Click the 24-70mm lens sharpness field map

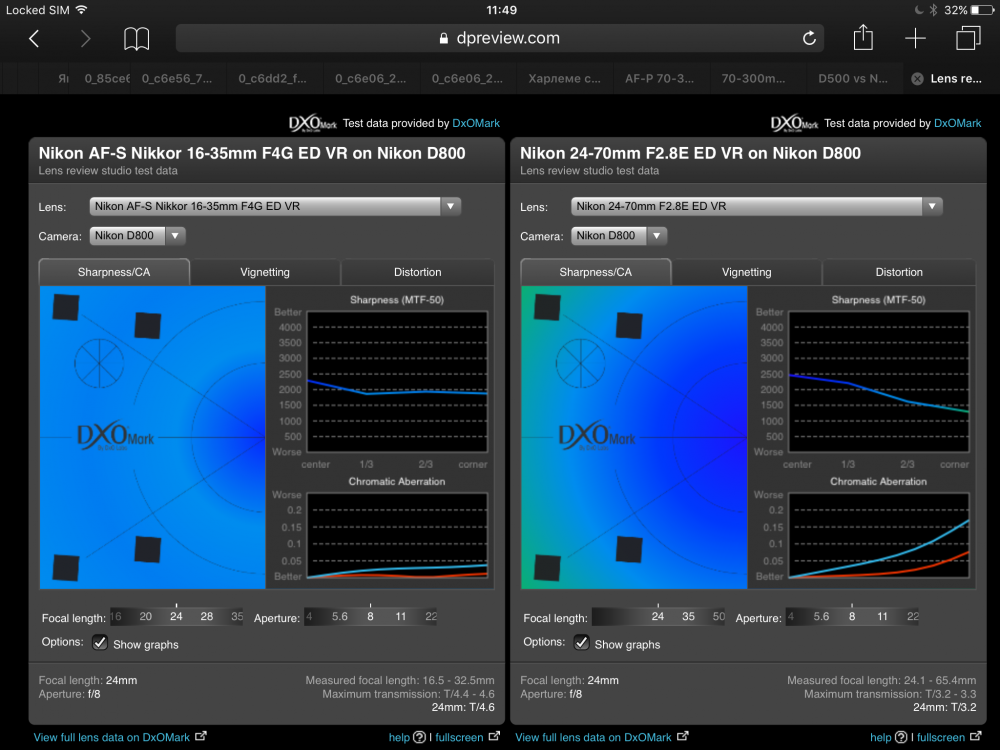click(x=634, y=438)
